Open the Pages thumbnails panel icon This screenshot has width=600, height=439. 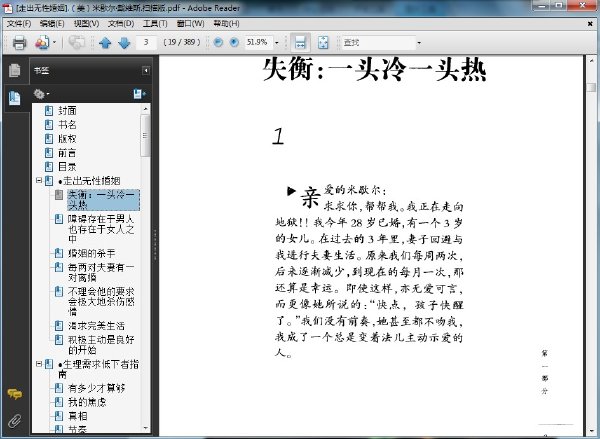[15, 70]
